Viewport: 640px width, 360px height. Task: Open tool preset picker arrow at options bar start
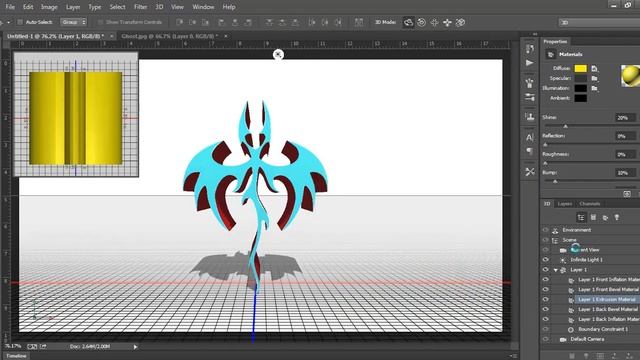pyautogui.click(x=8, y=22)
